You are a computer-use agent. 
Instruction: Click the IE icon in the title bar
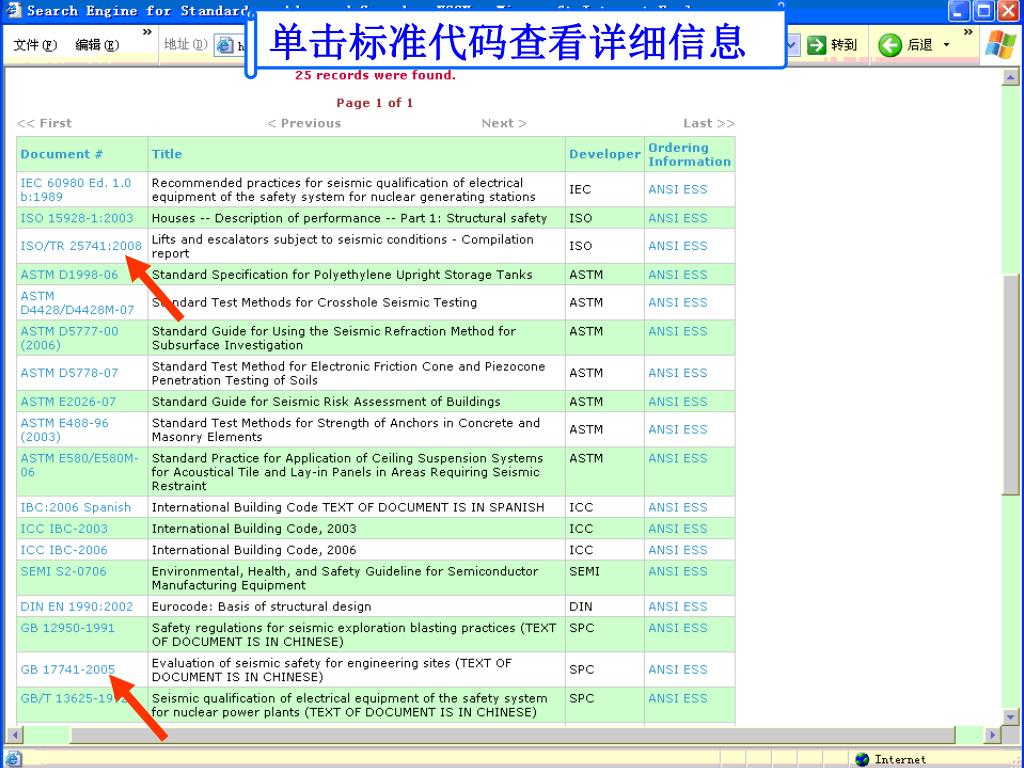click(12, 10)
